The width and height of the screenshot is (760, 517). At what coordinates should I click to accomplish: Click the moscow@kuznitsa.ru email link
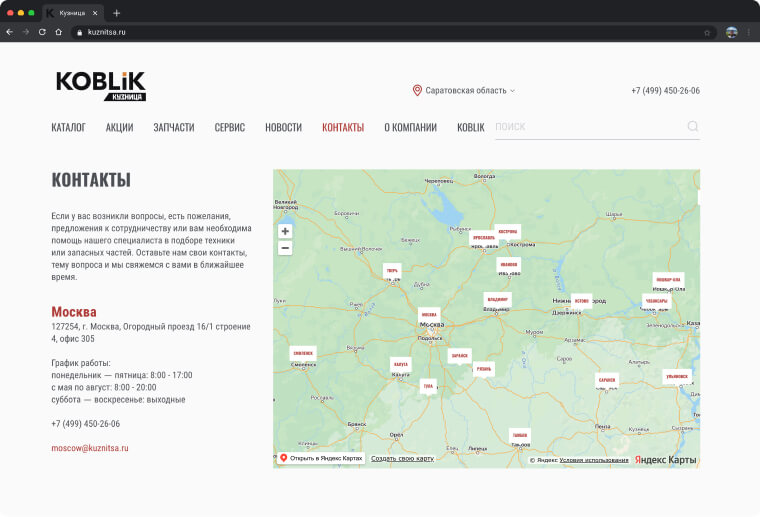tap(90, 448)
